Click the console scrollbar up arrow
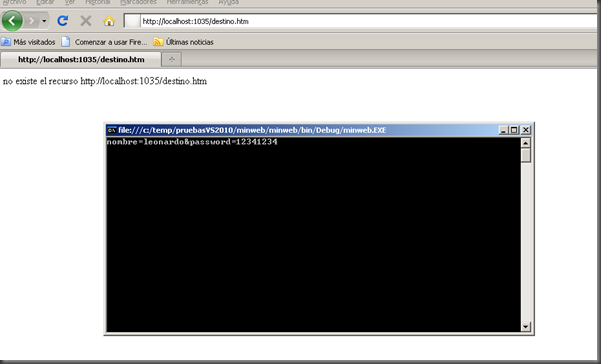The height and width of the screenshot is (364, 601). click(526, 143)
